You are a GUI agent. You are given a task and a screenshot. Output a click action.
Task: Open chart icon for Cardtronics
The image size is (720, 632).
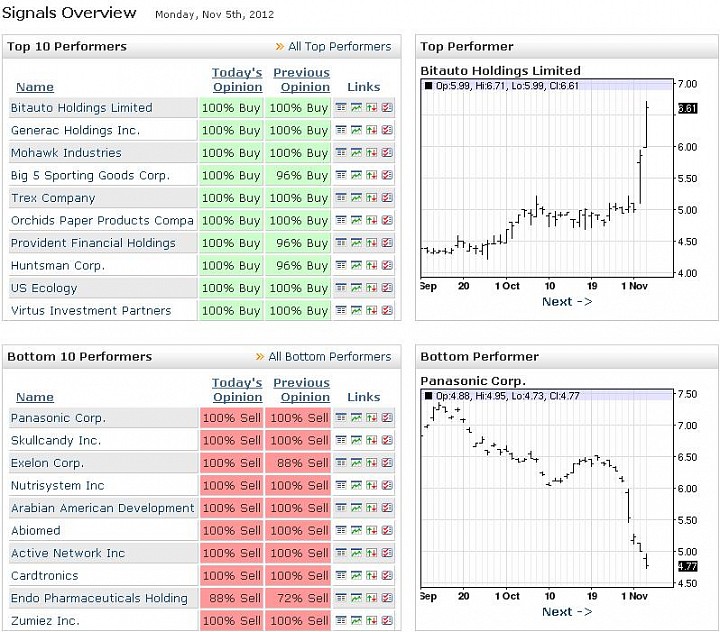pyautogui.click(x=356, y=575)
